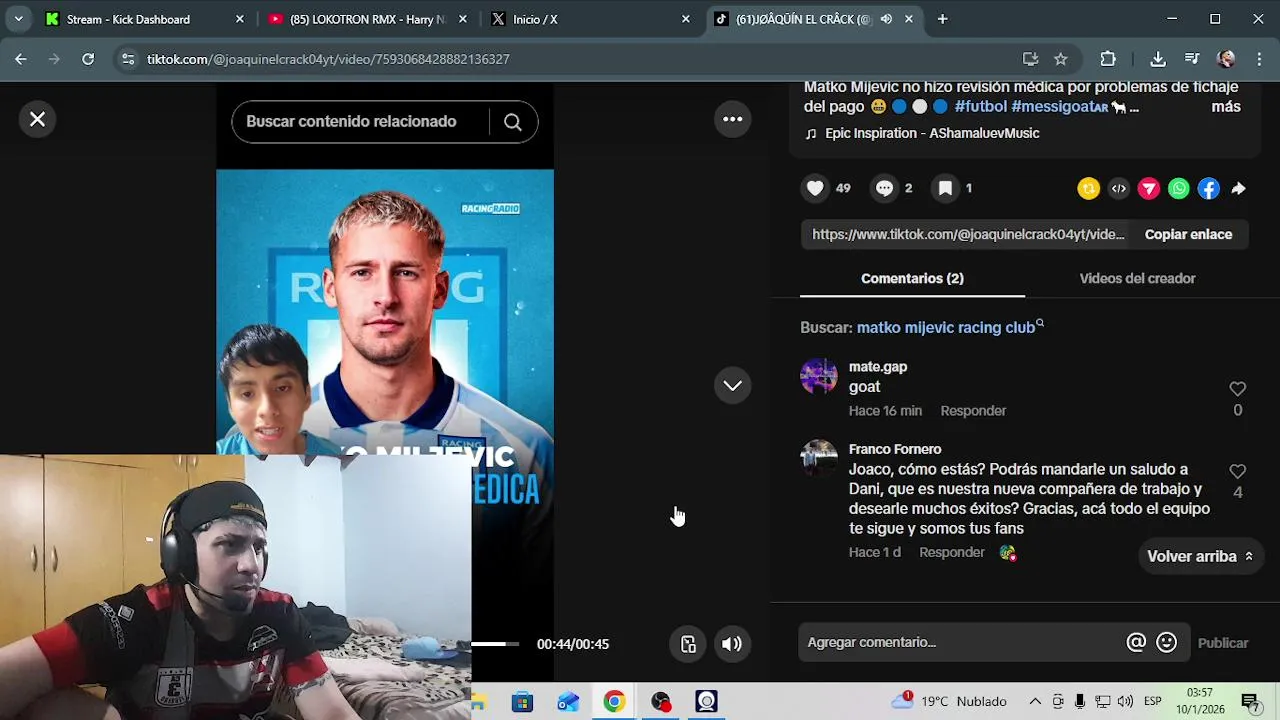Screen dimensions: 1280x720
Task: Click Publicar to post comment
Action: 1223,643
